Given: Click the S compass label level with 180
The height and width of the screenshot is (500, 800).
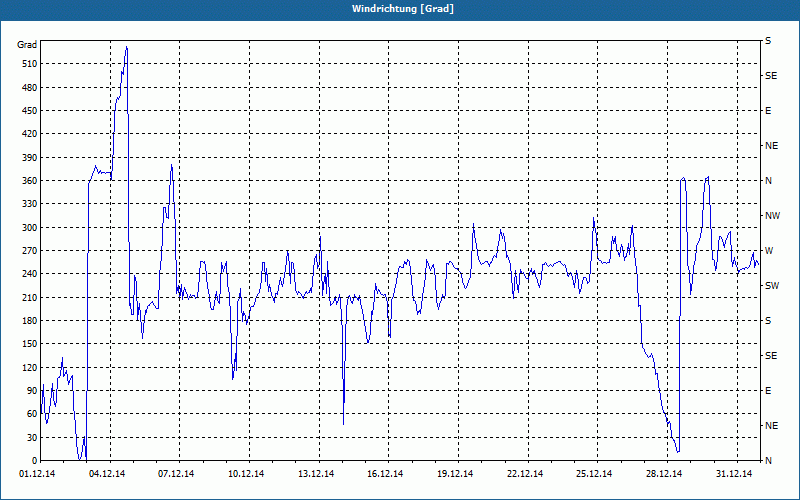Looking at the screenshot, I should point(768,321).
